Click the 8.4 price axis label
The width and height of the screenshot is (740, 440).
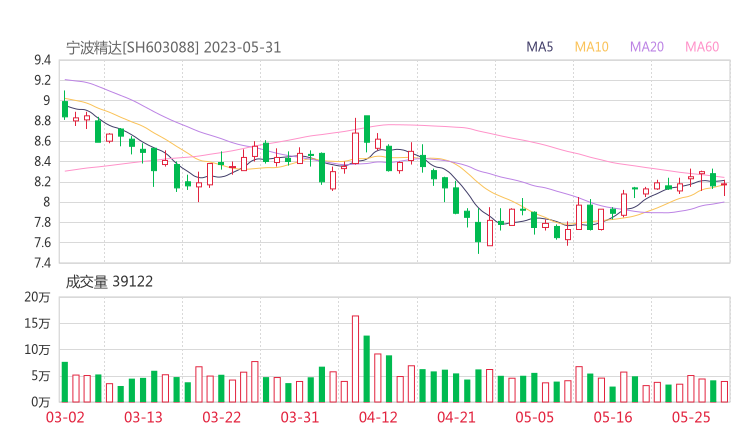pos(42,161)
